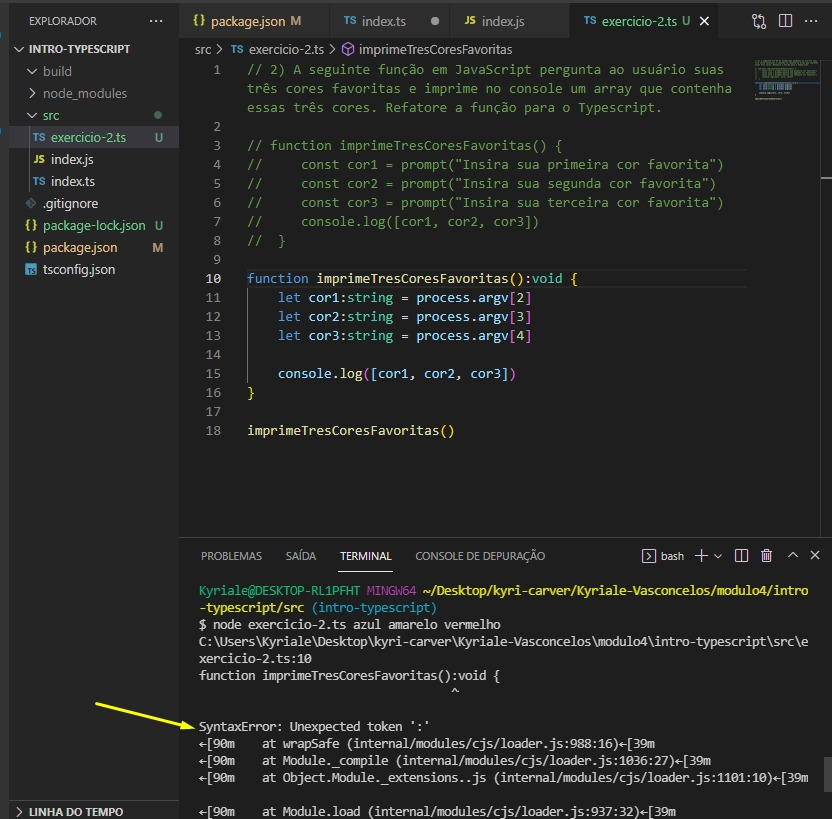Screen dimensions: 832x819
Task: Open CONSOLE DE DEPURAÇÃO tab
Action: point(480,556)
